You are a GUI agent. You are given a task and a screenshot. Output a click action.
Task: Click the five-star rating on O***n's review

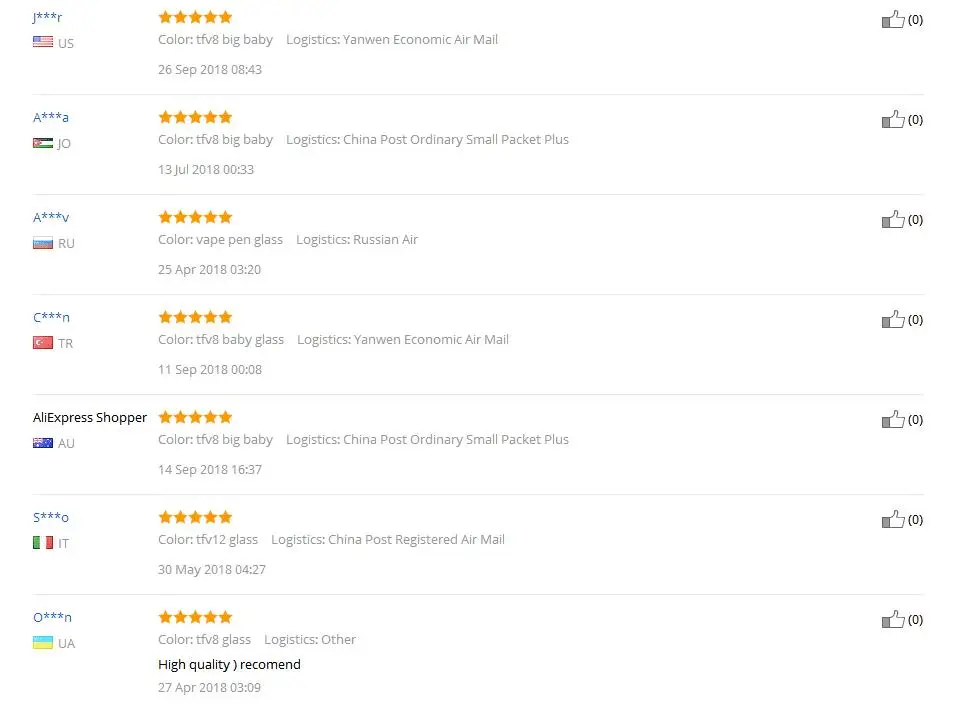[195, 617]
